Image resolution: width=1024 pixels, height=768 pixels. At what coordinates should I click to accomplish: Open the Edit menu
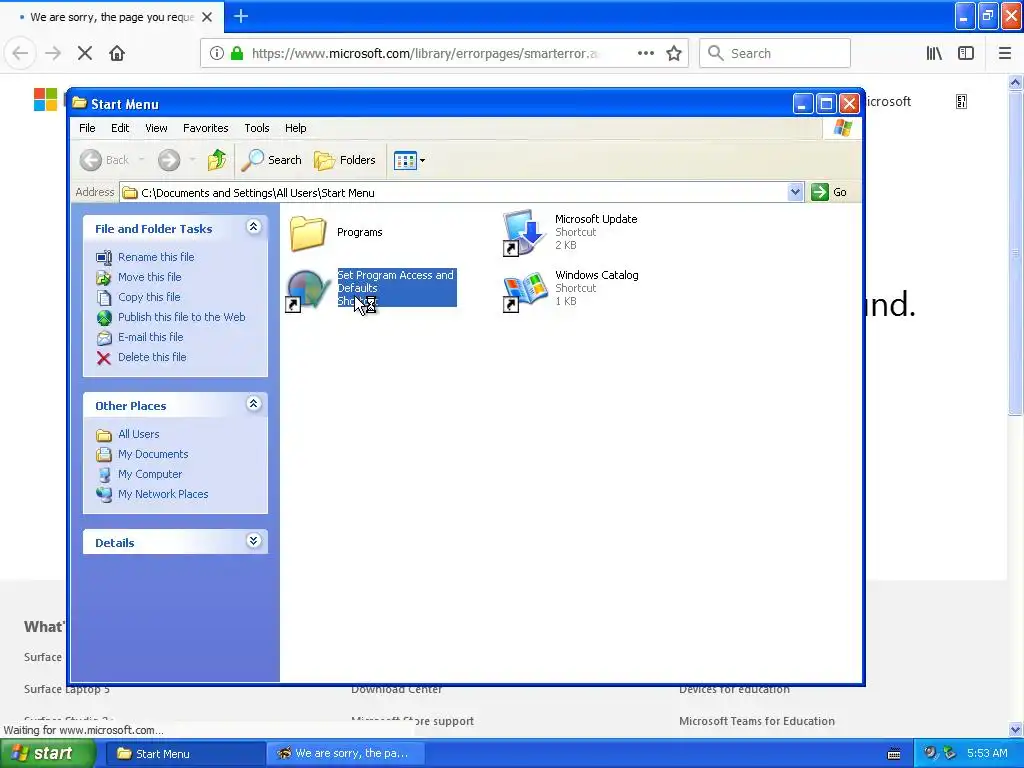[120, 128]
